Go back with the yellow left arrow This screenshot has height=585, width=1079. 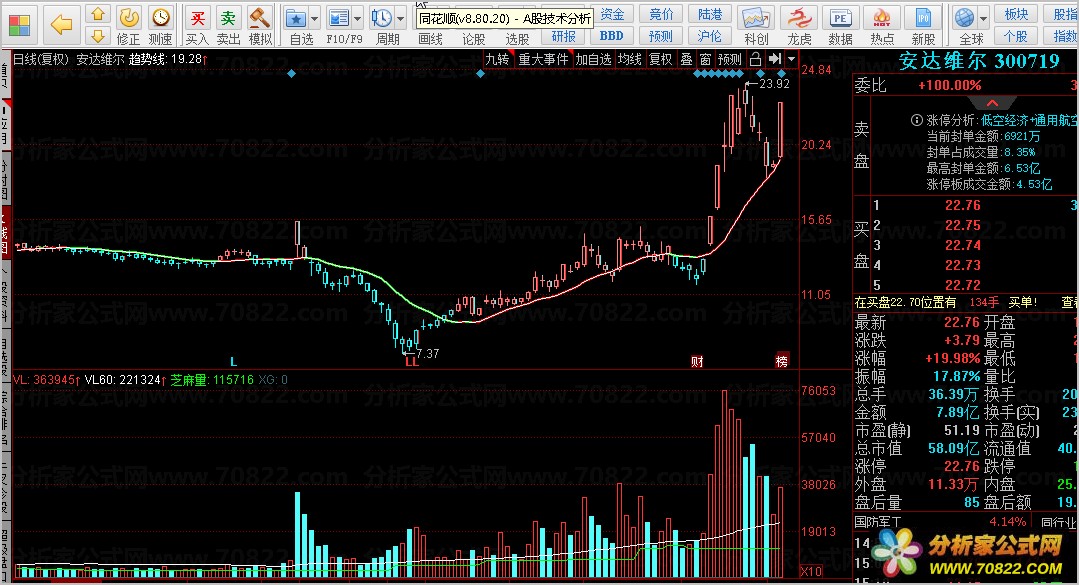(61, 25)
